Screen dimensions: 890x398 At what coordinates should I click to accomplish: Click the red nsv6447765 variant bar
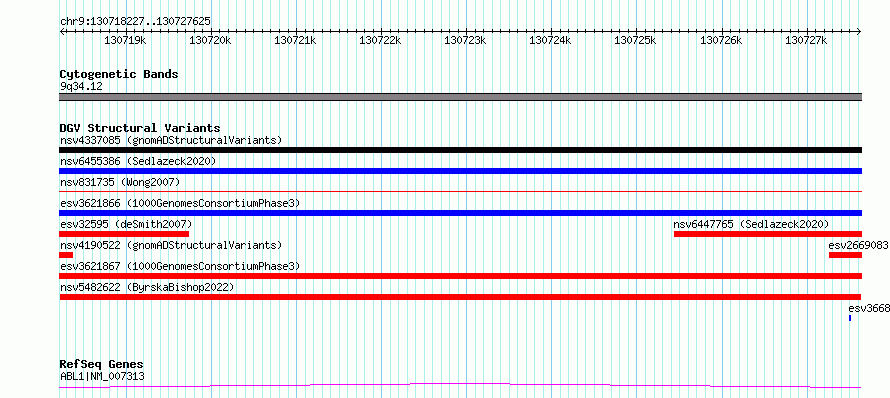coord(768,234)
